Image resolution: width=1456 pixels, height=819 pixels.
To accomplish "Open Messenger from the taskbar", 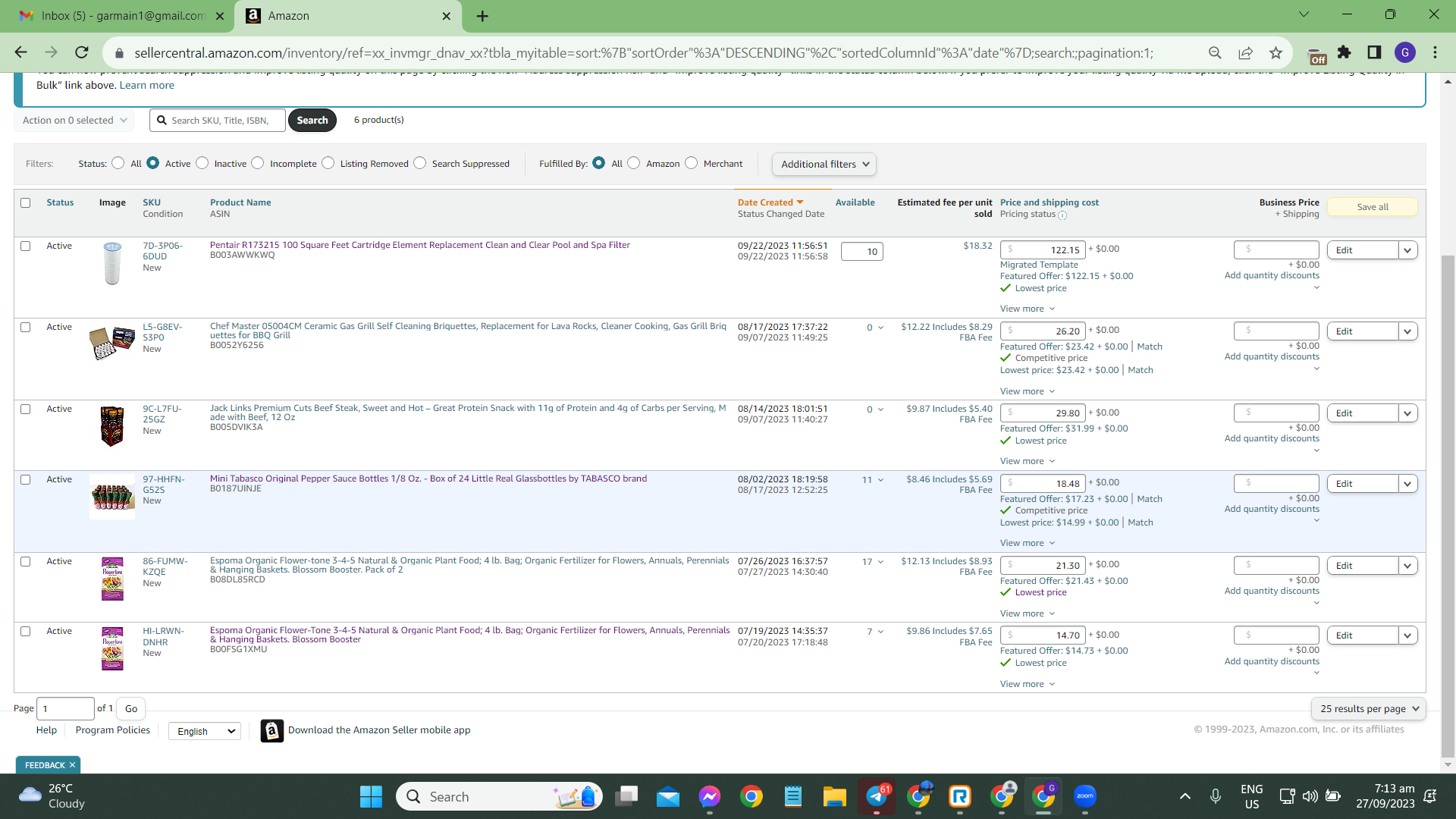I will (710, 797).
